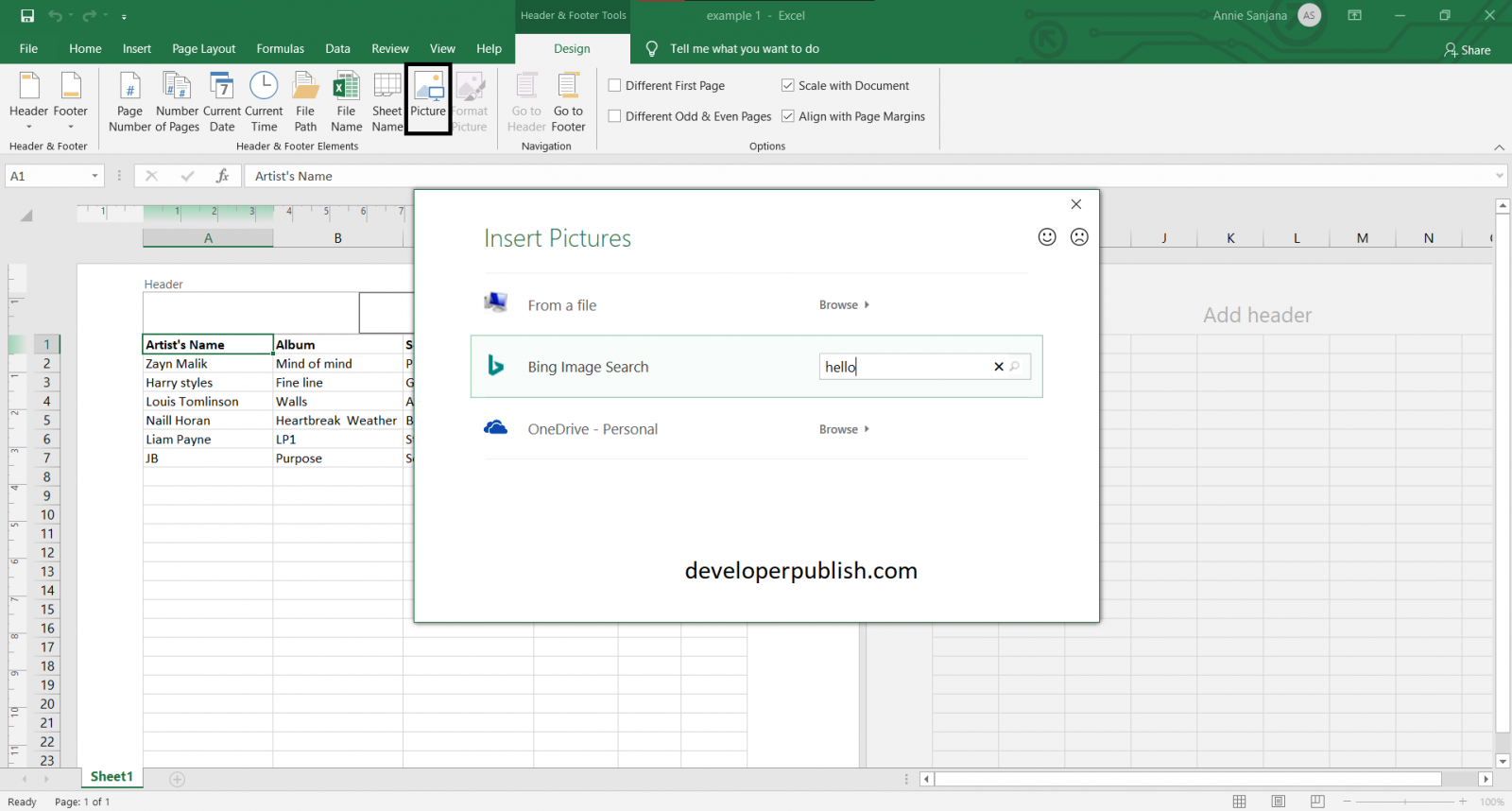1512x811 pixels.
Task: Click the formula bar text Artist's Name
Action: [x=294, y=176]
